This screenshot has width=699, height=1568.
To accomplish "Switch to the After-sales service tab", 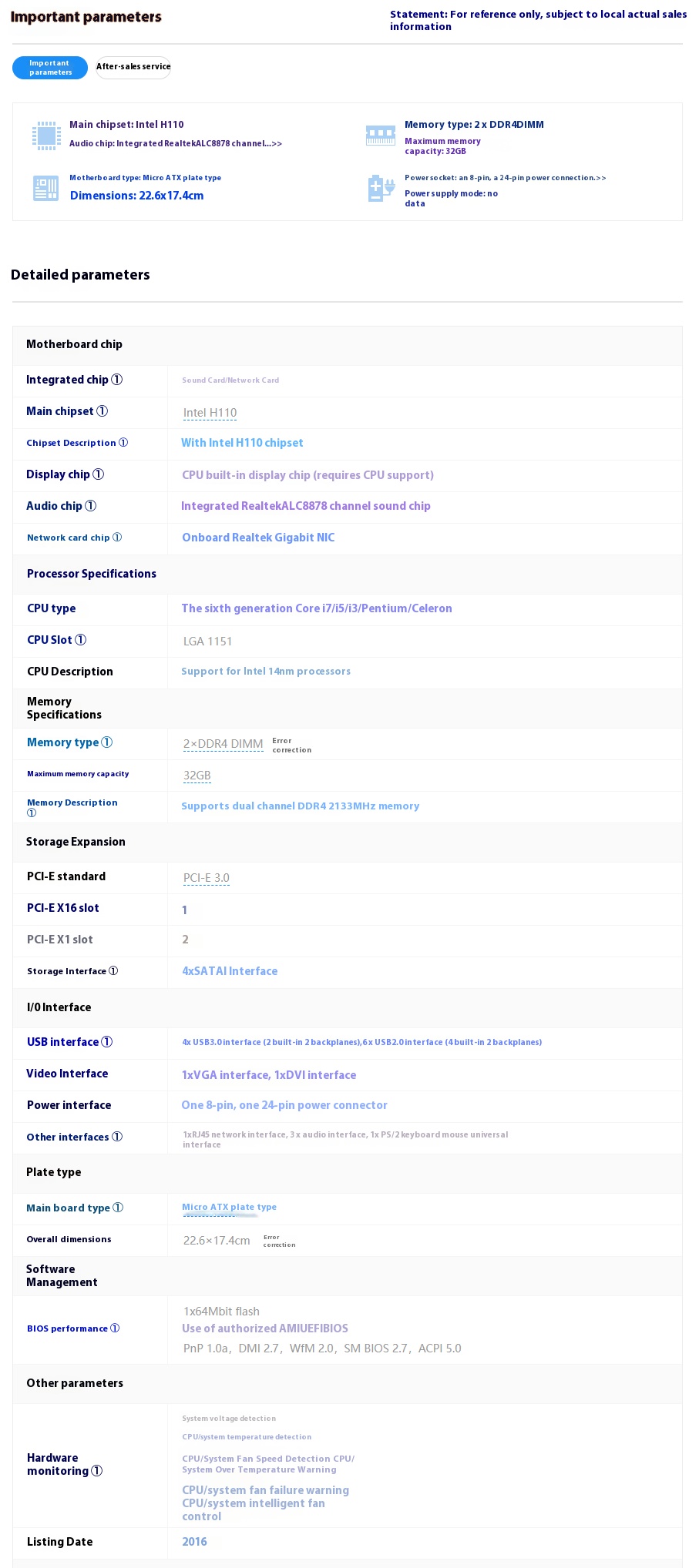I will tap(133, 67).
